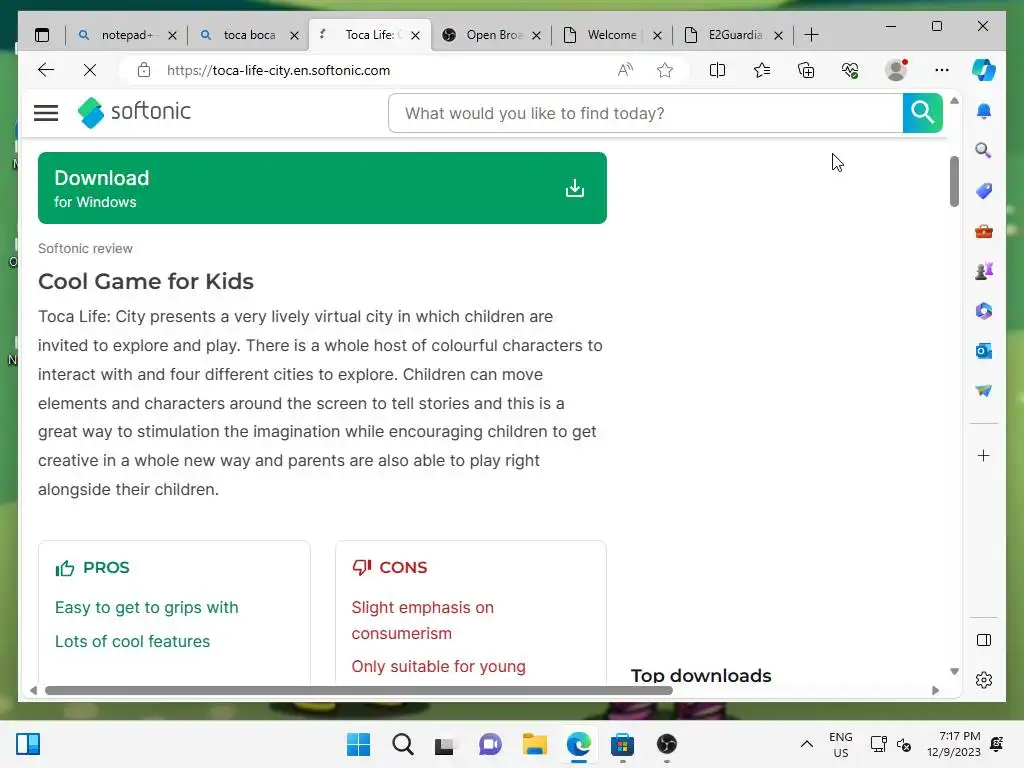Open Browser essentials heart icon

tap(850, 70)
